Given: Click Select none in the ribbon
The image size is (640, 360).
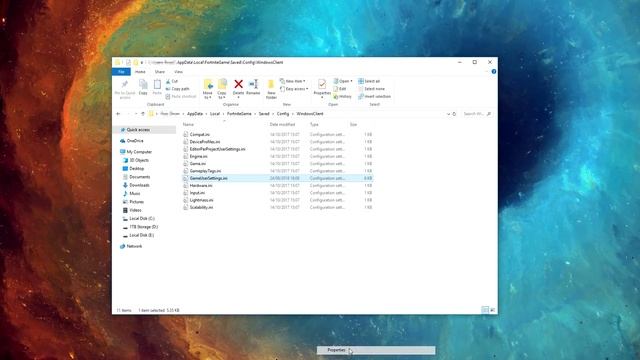Looking at the screenshot, I should click(371, 89).
